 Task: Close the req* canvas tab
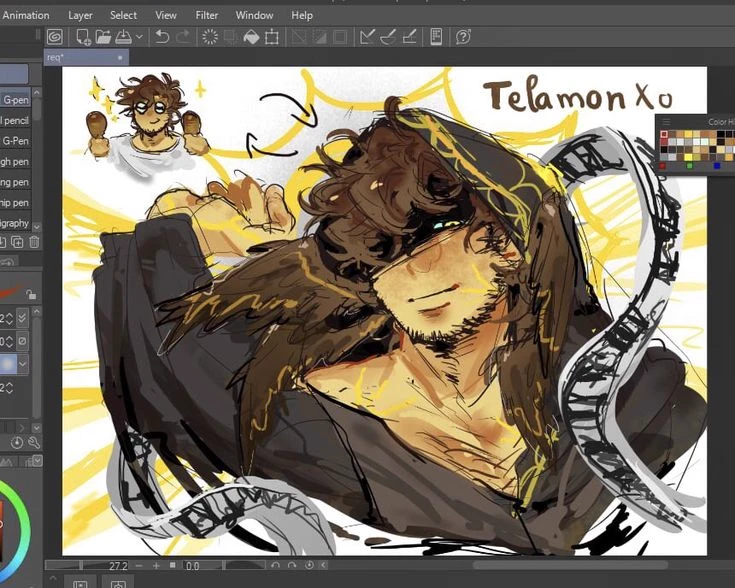[120, 58]
